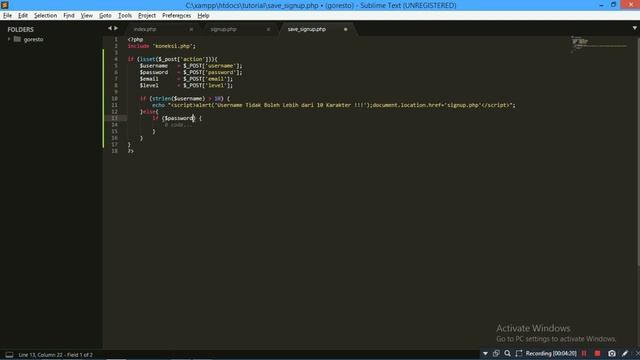Select the goresto folder in sidebar
This screenshot has width=640, height=360.
[33, 40]
